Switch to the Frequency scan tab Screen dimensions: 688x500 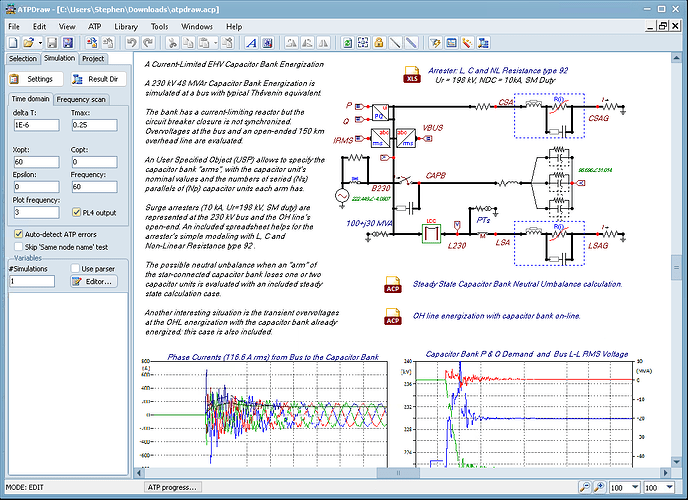click(x=81, y=99)
